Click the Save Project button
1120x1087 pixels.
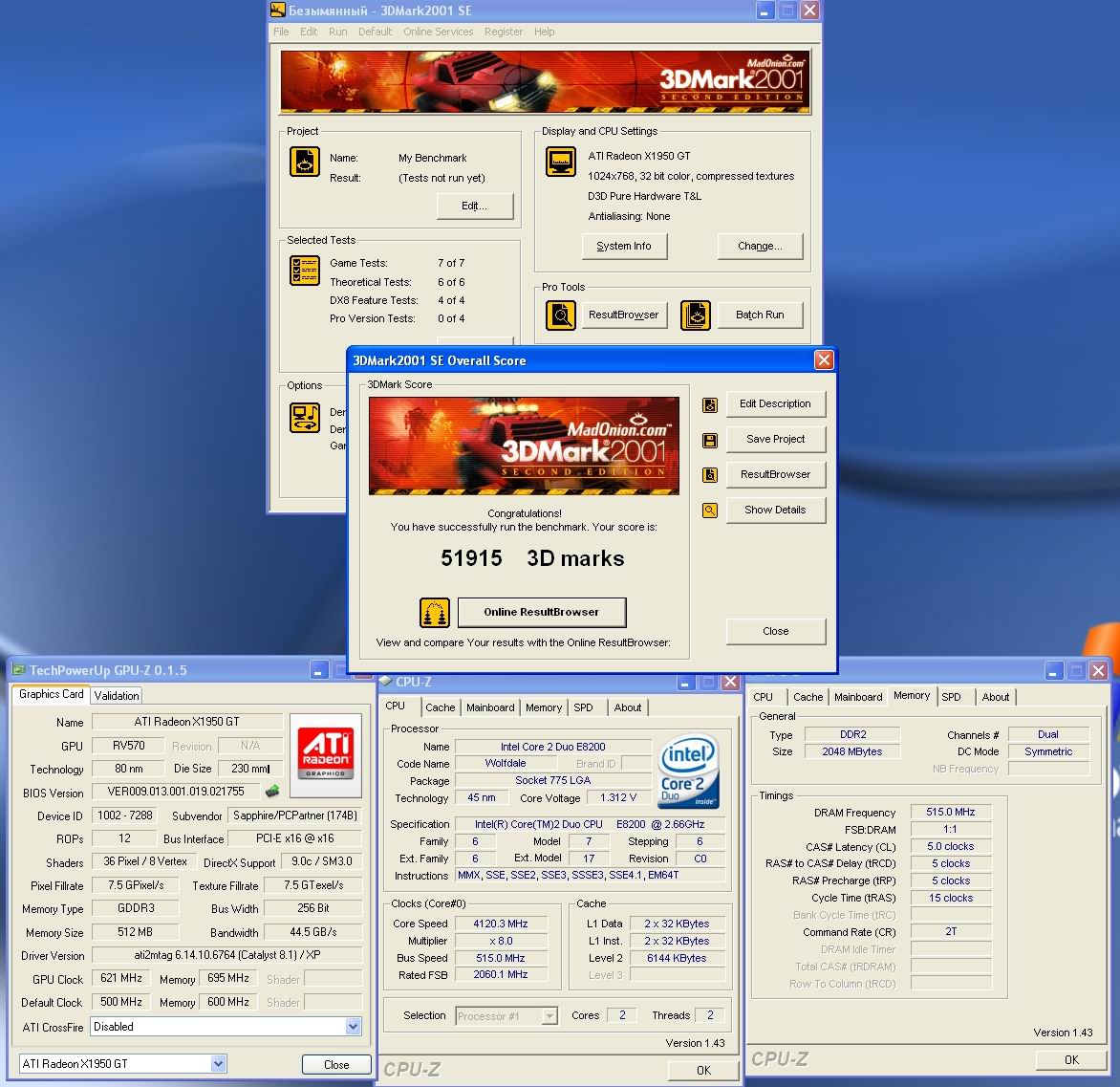[776, 439]
